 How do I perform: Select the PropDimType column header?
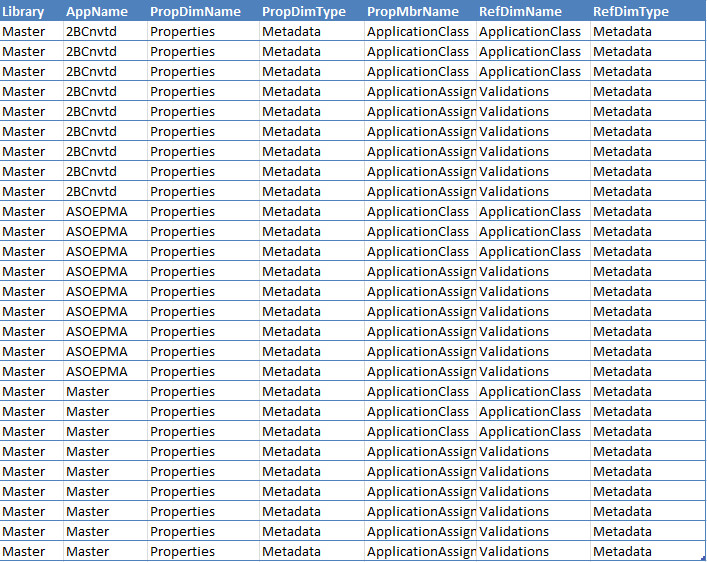pos(312,11)
